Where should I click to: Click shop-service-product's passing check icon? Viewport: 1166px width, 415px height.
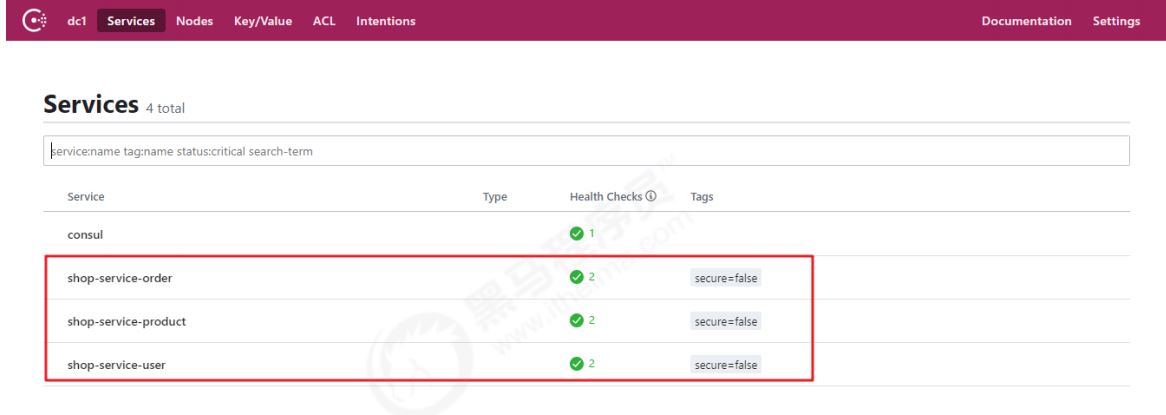click(x=576, y=321)
